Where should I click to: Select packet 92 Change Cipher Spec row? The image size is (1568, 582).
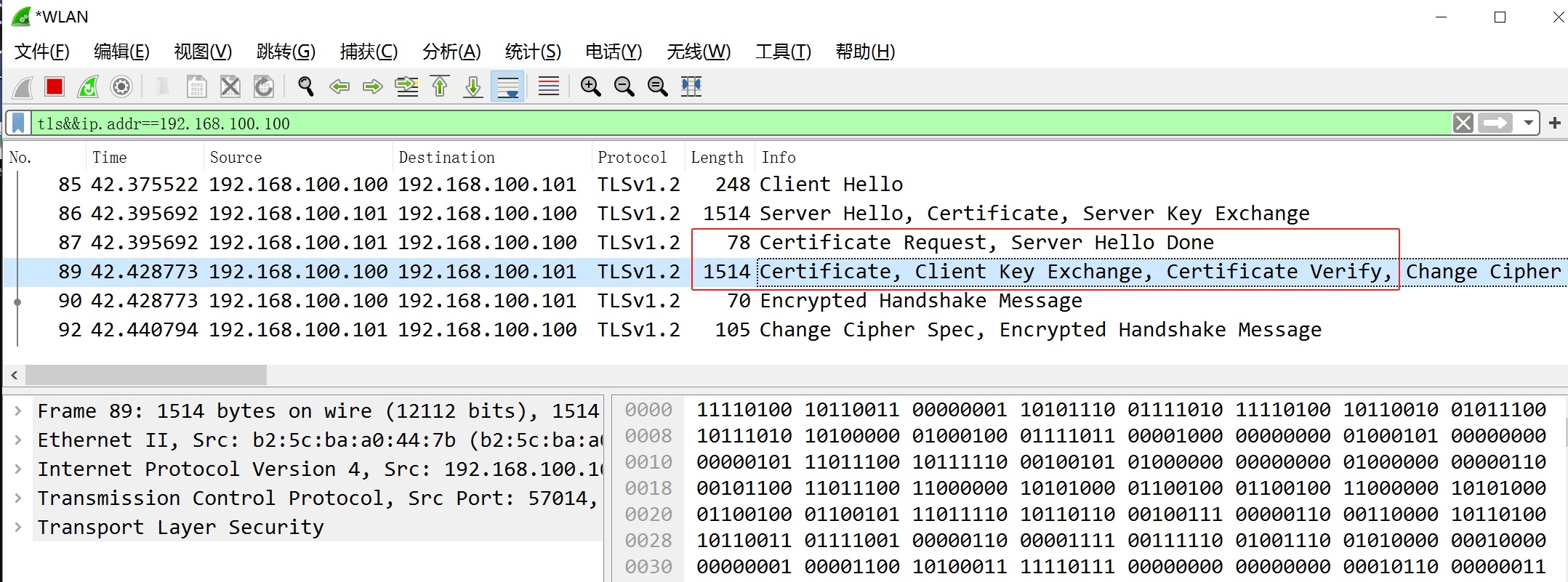click(x=785, y=330)
